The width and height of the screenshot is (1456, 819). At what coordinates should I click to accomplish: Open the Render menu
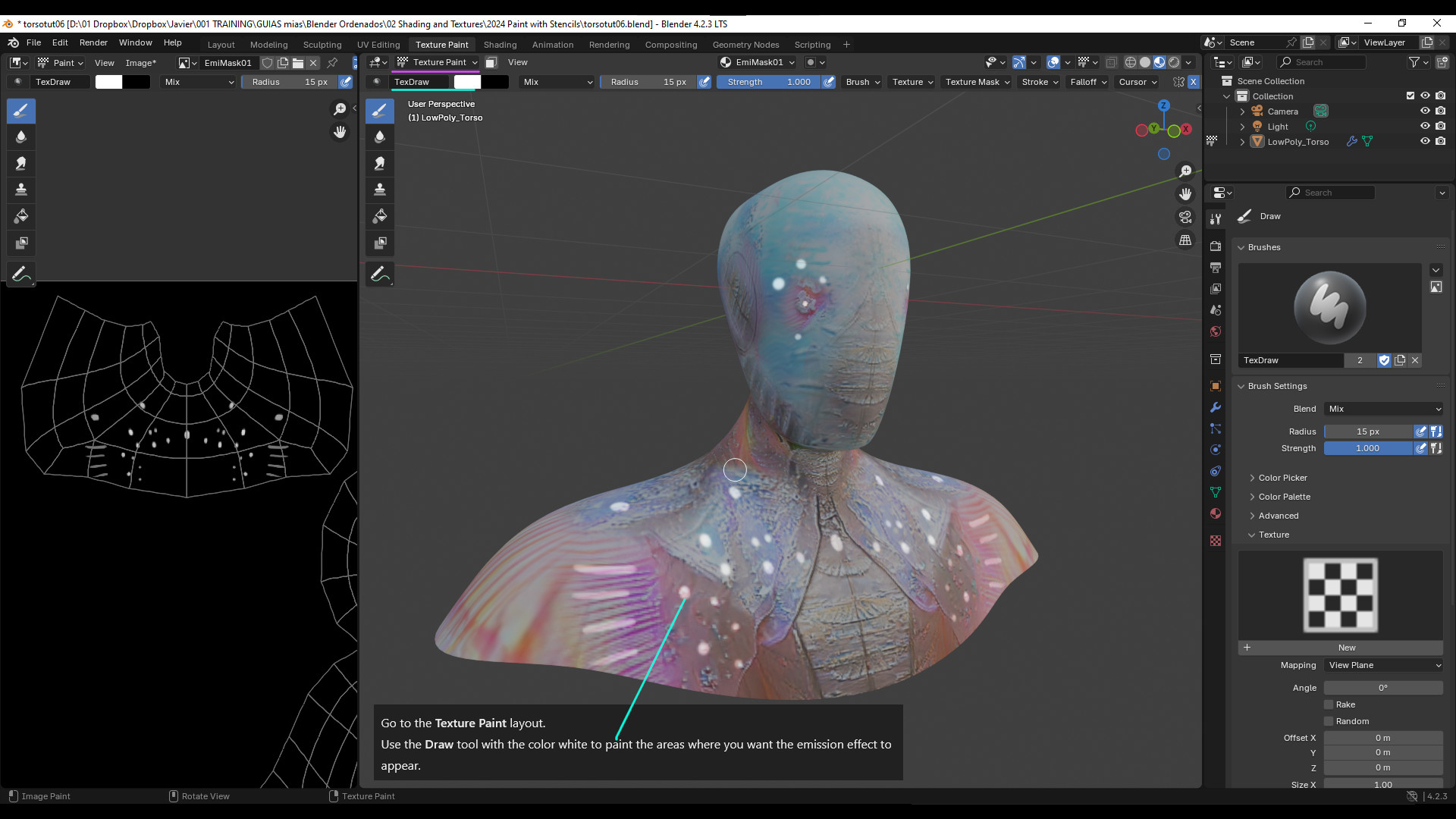point(93,42)
